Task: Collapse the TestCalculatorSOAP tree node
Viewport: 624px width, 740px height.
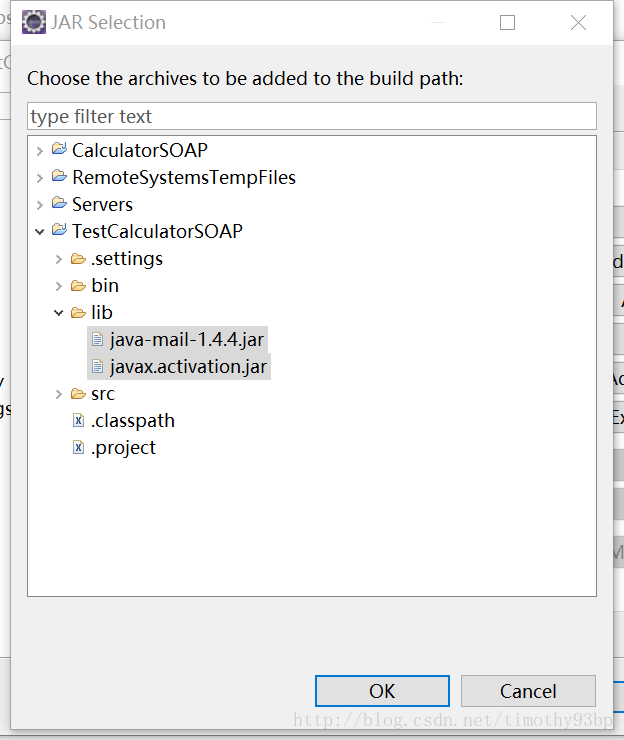Action: [x=40, y=231]
